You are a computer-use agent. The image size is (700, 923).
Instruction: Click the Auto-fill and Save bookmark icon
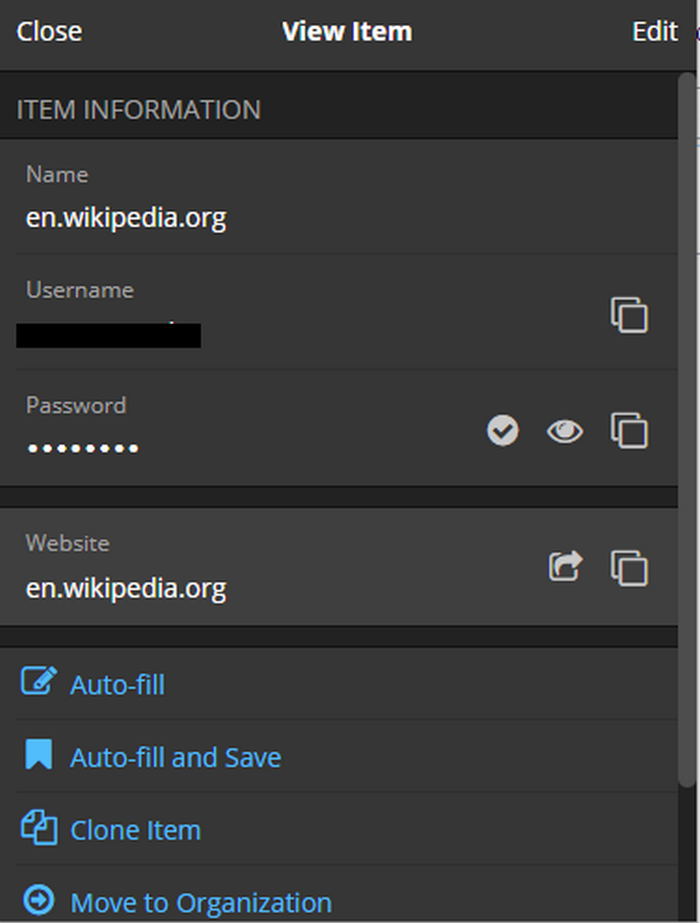point(38,756)
